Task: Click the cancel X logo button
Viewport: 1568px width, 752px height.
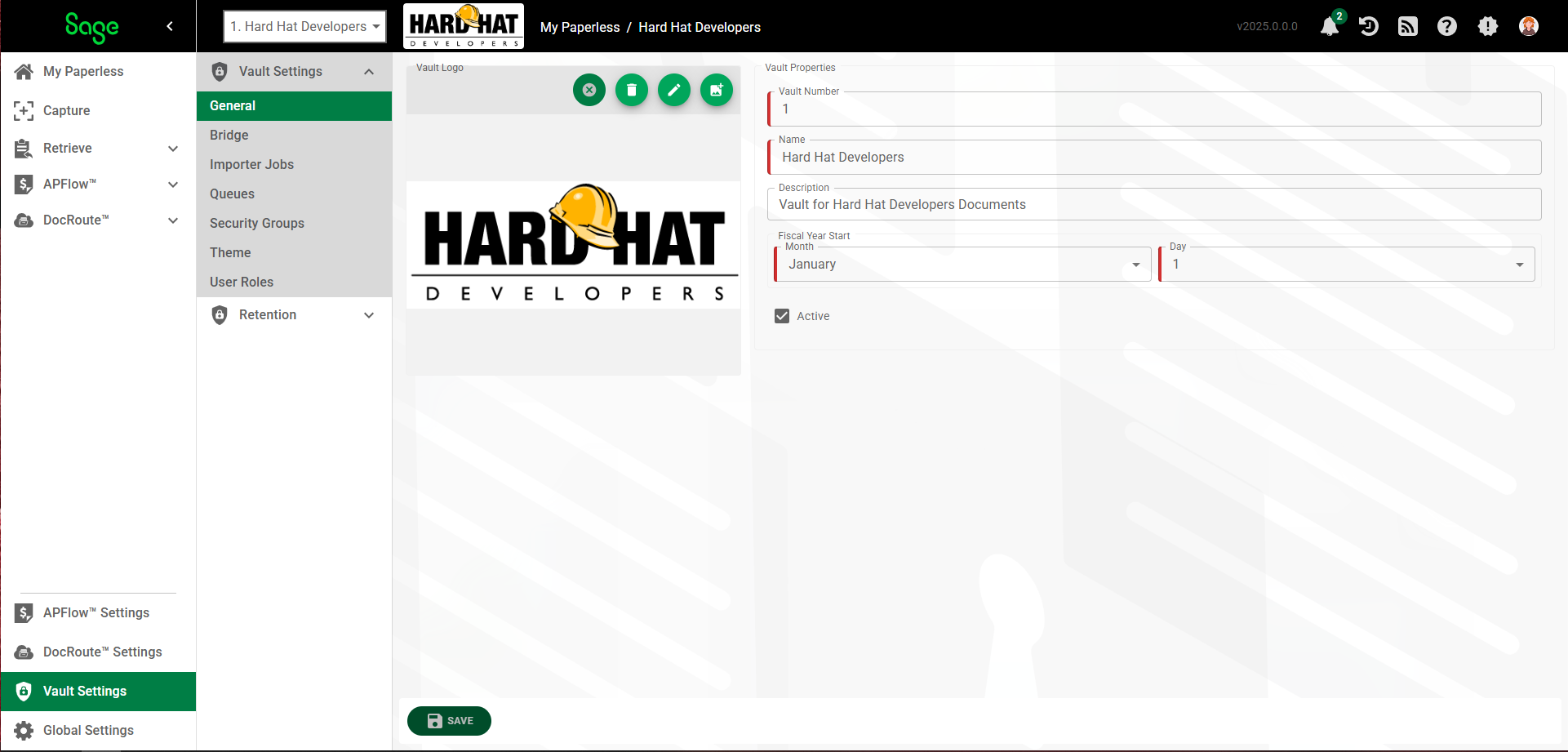Action: click(589, 90)
